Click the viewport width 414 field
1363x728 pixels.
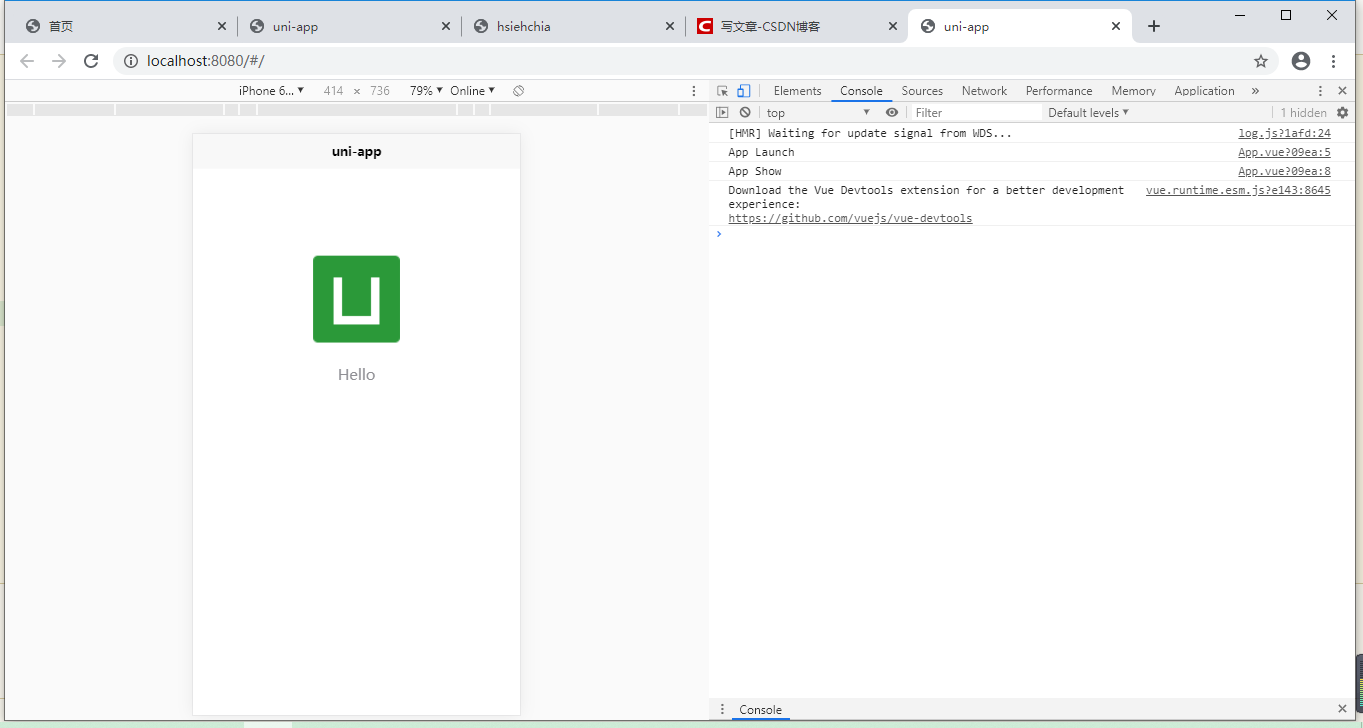point(333,91)
